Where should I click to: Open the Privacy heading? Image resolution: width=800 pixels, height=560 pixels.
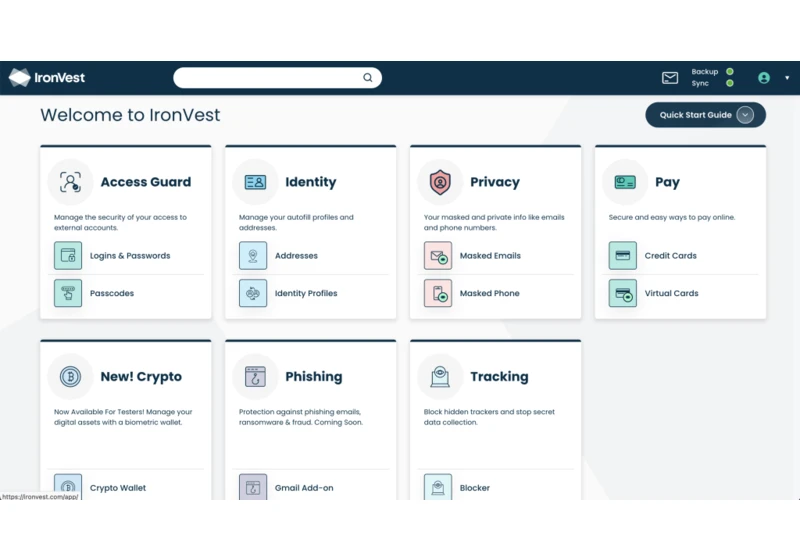tap(495, 182)
